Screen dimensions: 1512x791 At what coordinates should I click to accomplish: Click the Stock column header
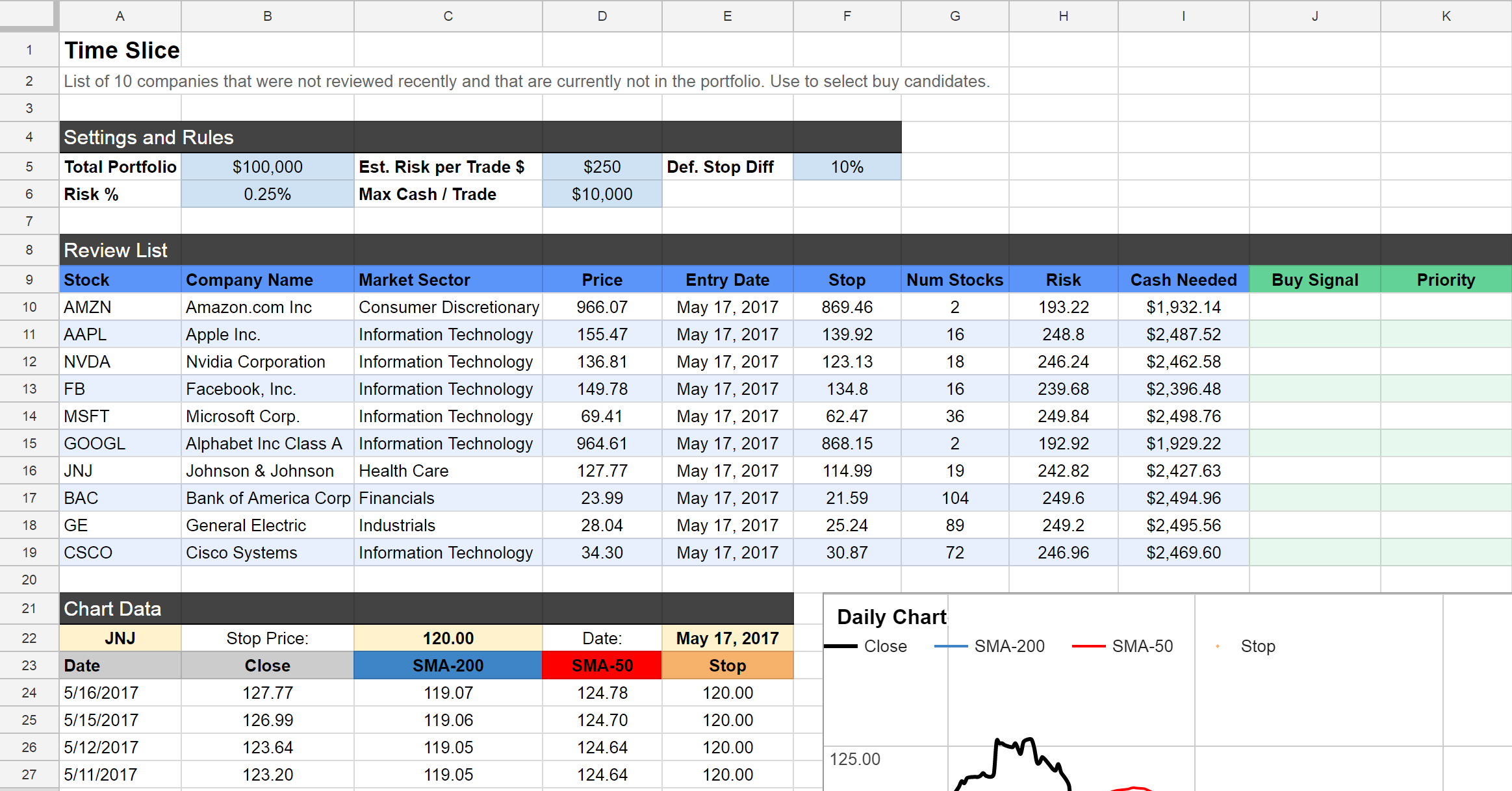120,280
